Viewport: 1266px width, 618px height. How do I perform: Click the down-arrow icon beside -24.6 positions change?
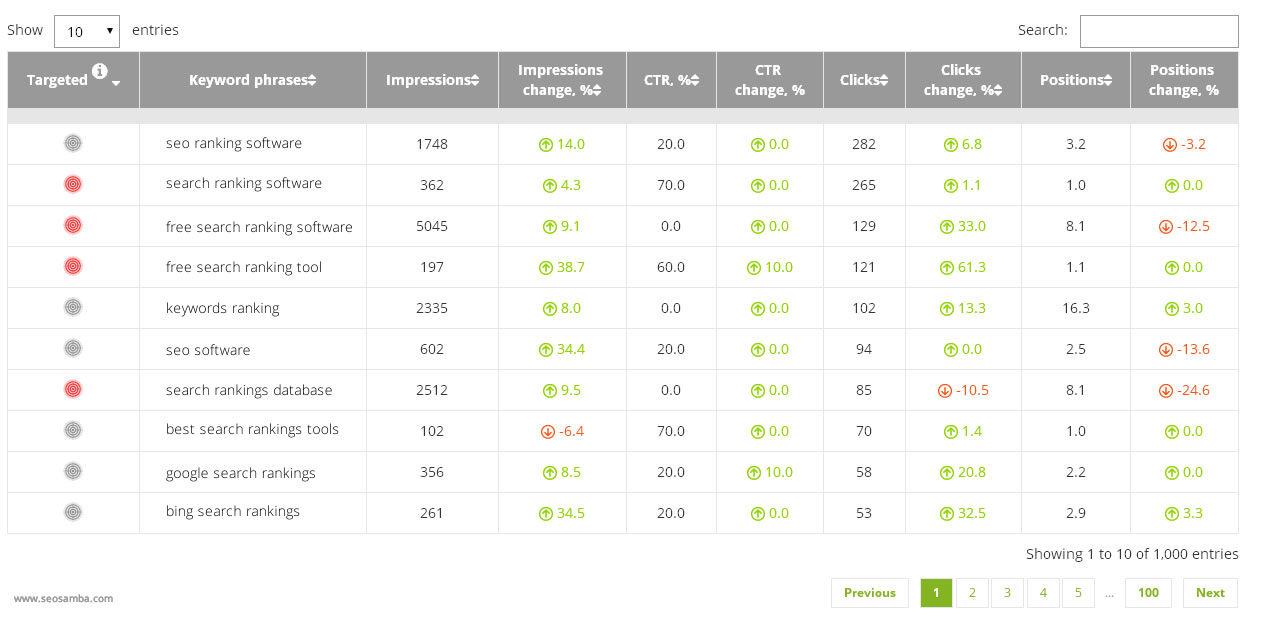(x=1165, y=390)
